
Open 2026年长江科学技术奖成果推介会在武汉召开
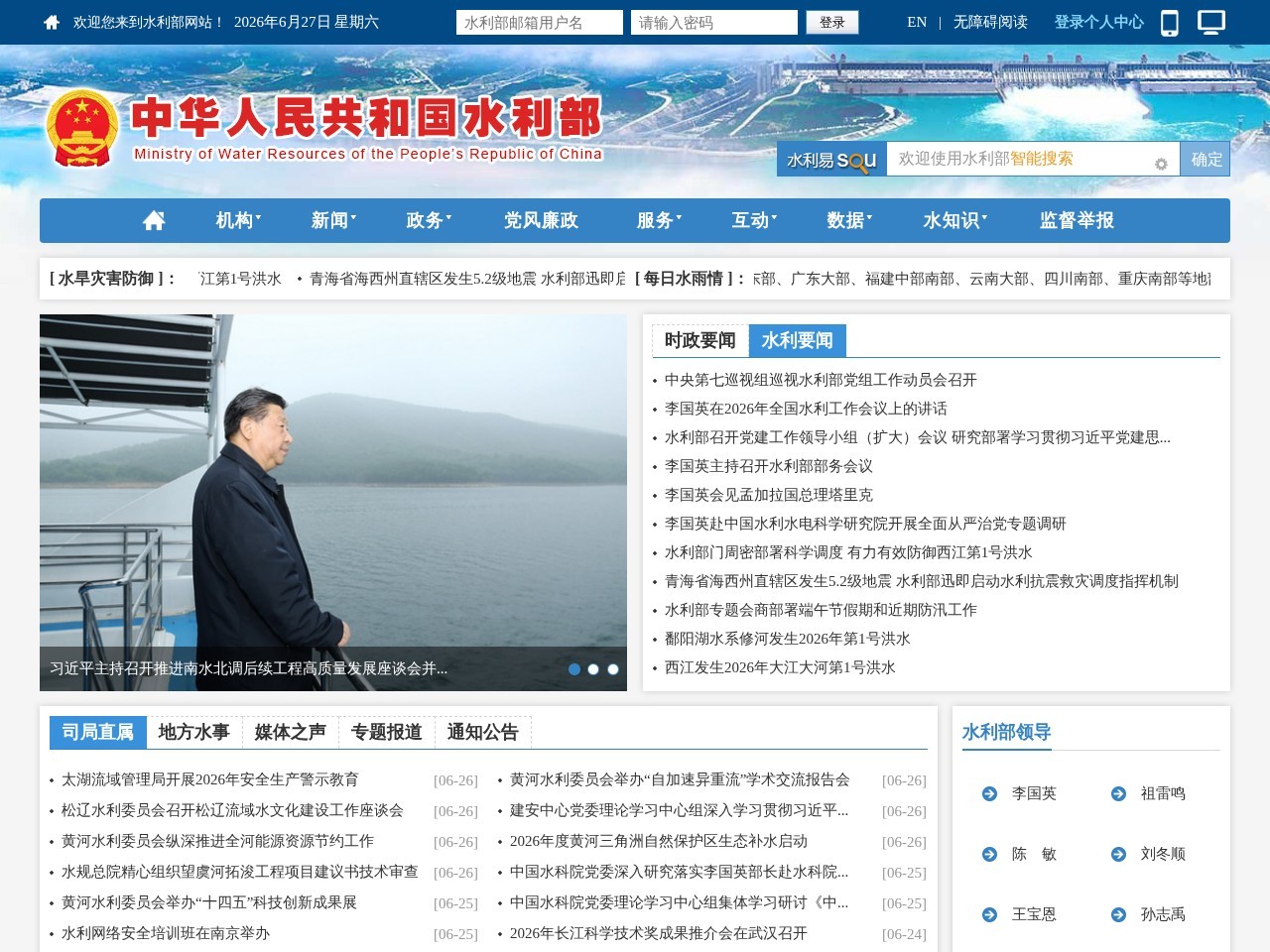[x=659, y=933]
